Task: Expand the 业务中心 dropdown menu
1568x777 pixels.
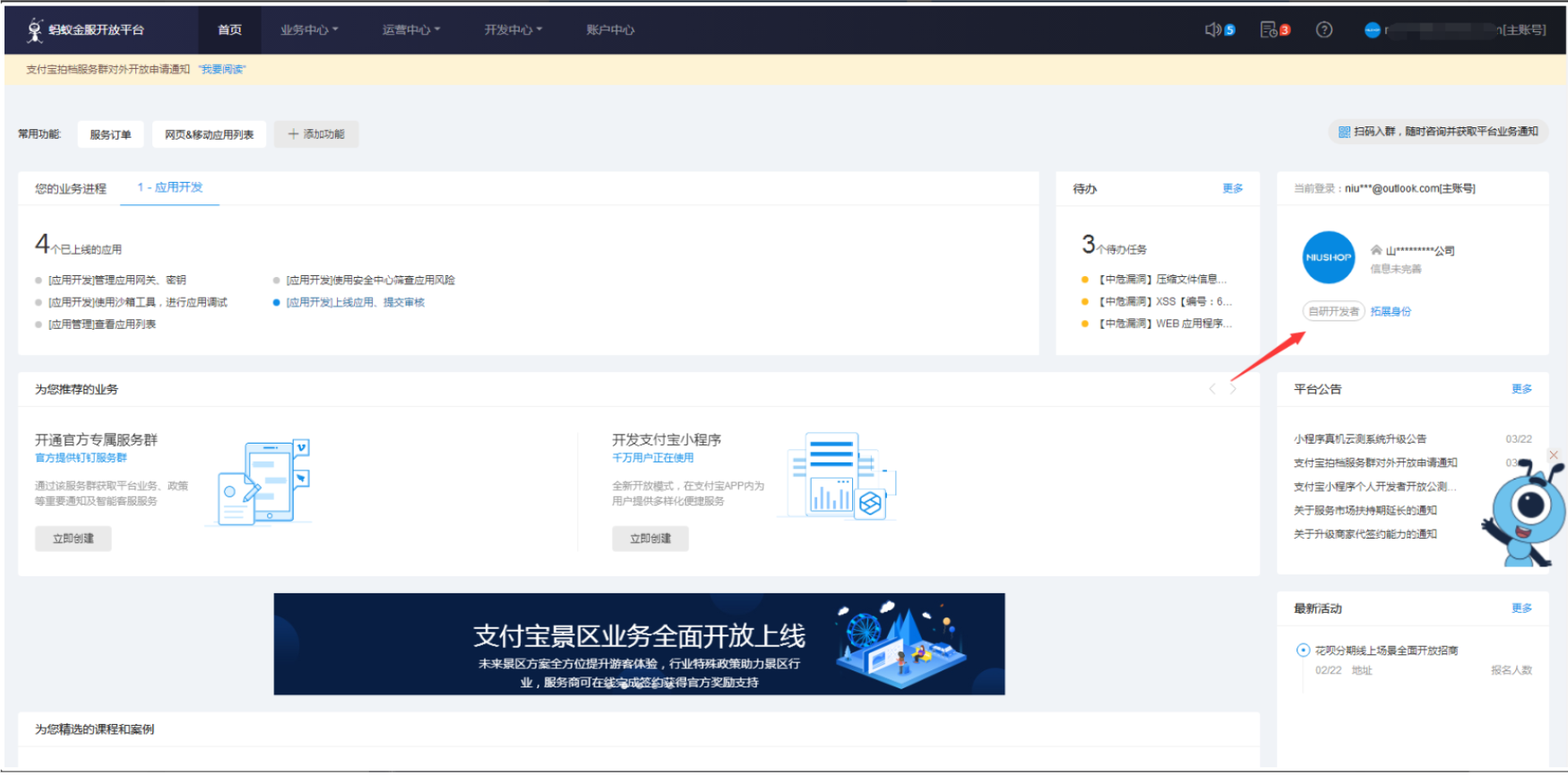Action: pos(309,30)
